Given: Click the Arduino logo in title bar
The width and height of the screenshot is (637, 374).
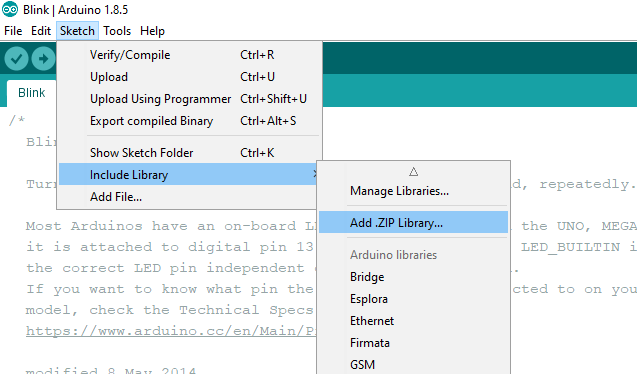Looking at the screenshot, I should coord(10,9).
